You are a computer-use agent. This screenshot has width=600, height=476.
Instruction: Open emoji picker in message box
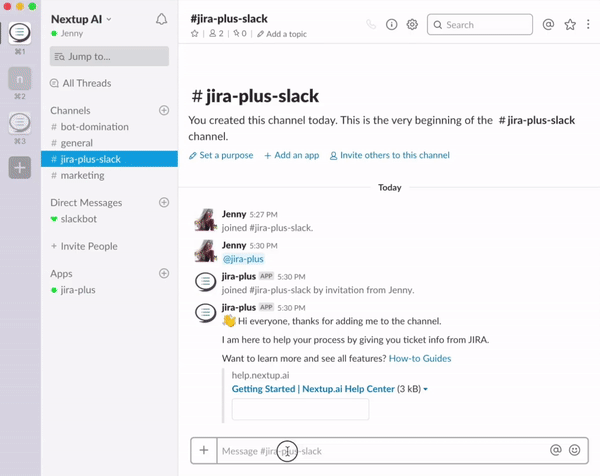(575, 451)
